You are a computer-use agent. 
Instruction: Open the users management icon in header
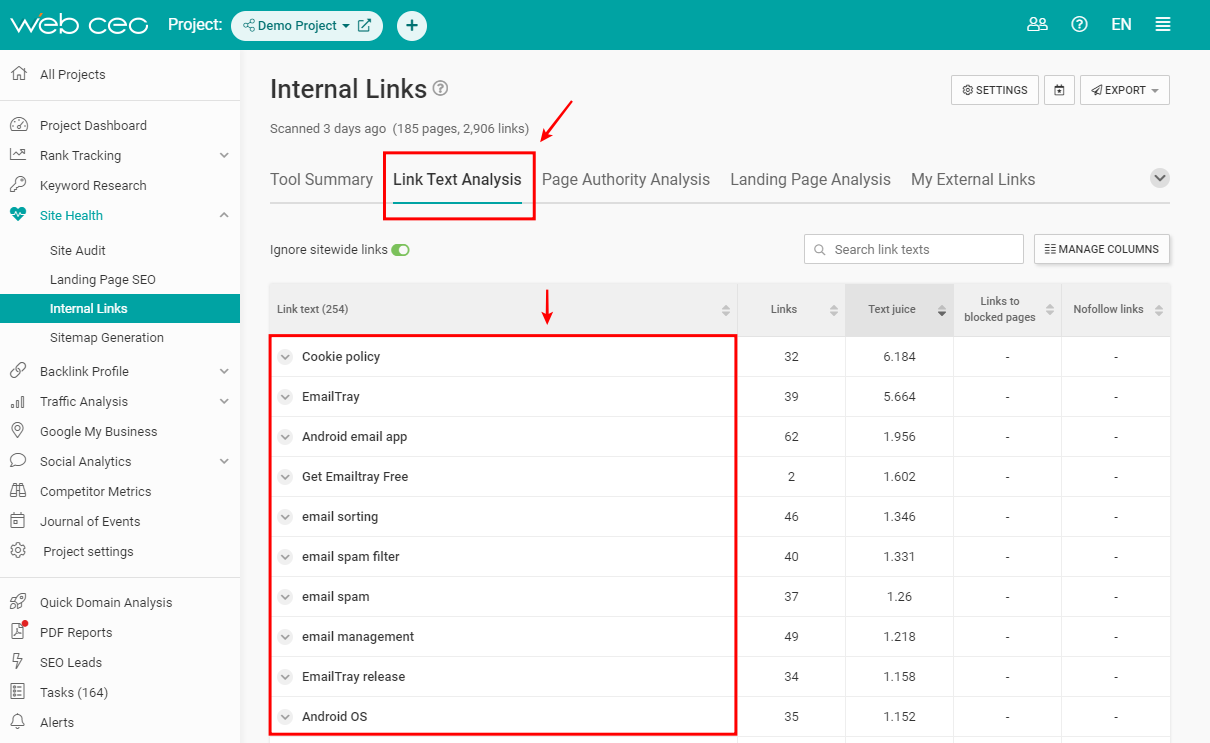point(1037,25)
